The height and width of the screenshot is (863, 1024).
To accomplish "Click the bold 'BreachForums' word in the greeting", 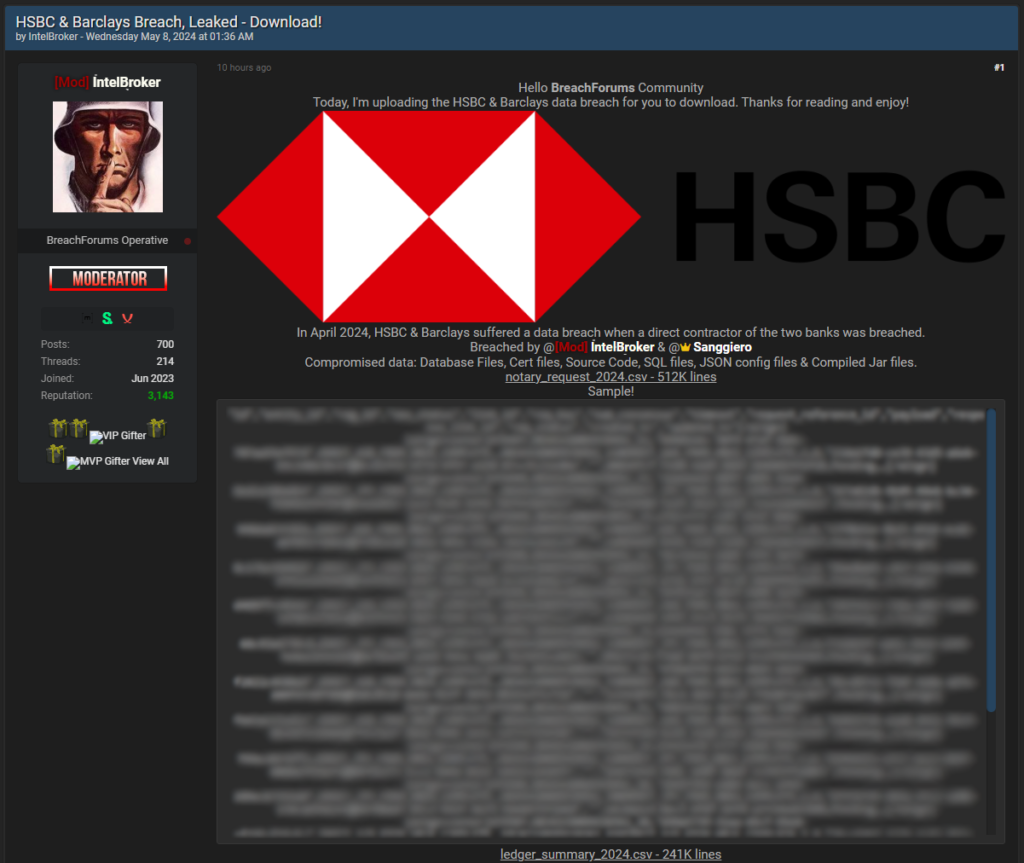I will (592, 88).
